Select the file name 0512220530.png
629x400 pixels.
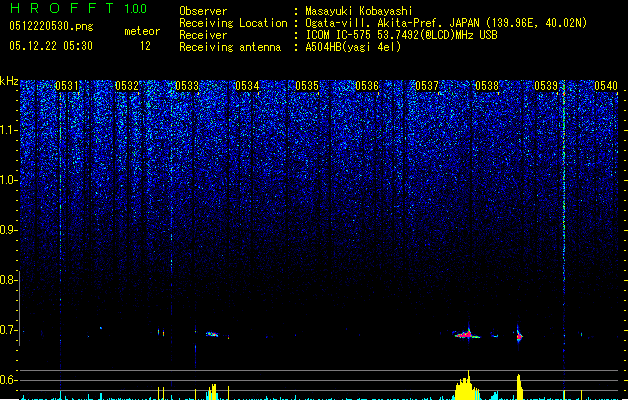click(x=51, y=26)
